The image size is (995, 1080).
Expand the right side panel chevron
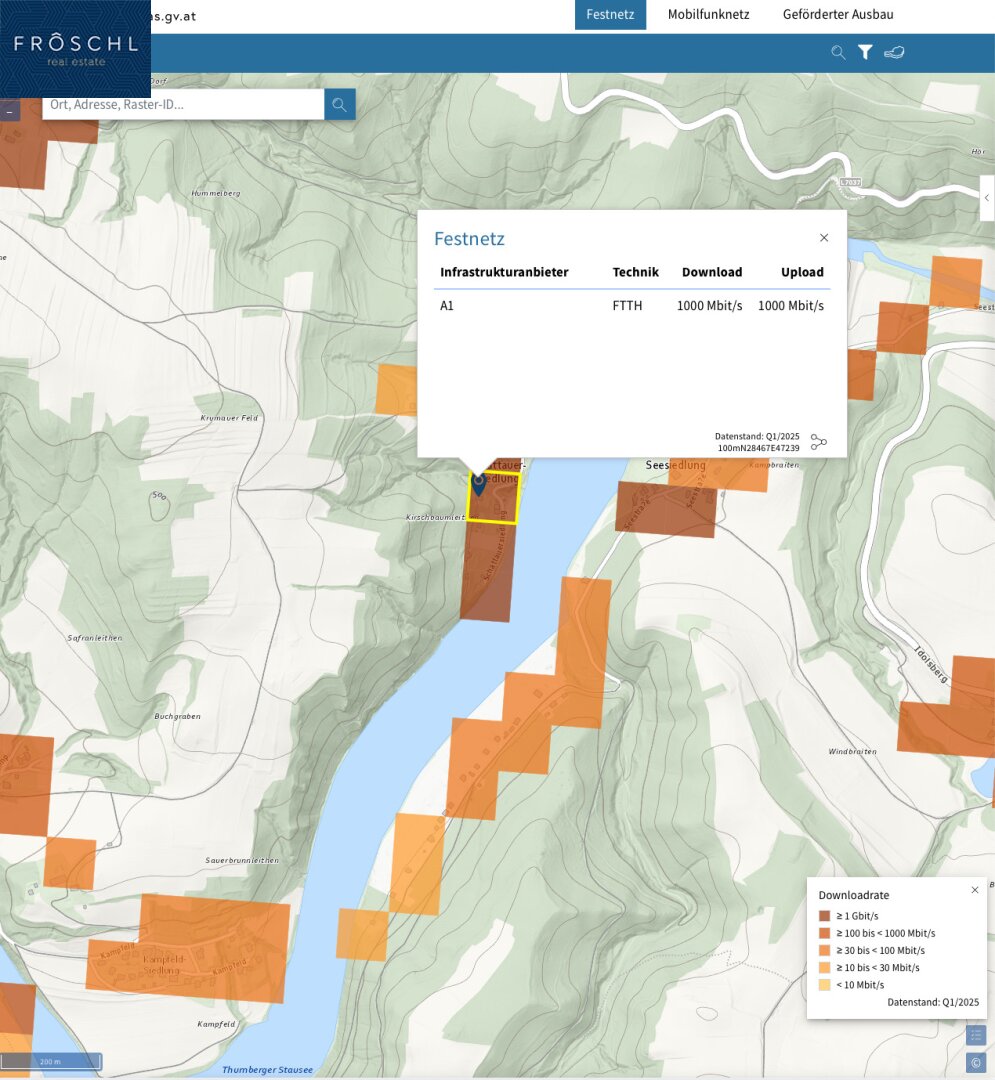(986, 198)
